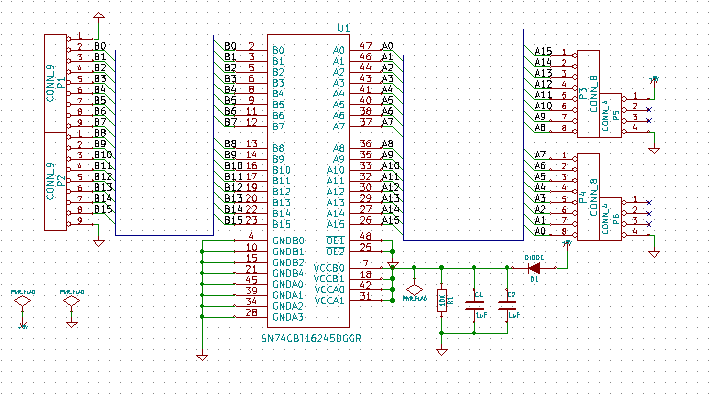Click the ground symbol below connector P5
This screenshot has height=398, width=710.
tap(653, 150)
